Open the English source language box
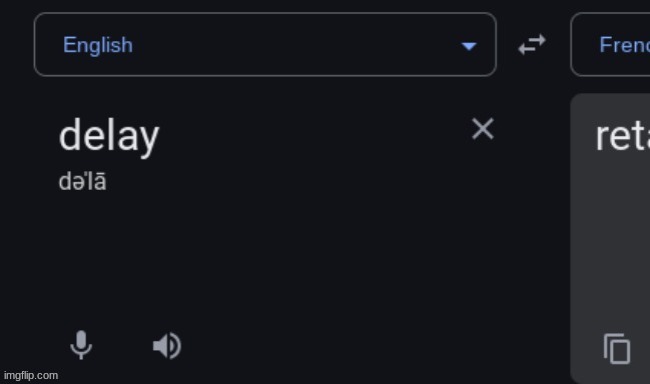Viewport: 650px width, 384px height. point(265,44)
